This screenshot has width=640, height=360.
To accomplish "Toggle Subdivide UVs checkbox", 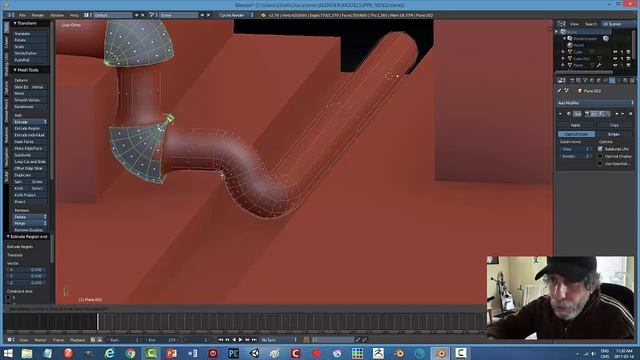I will click(x=600, y=149).
